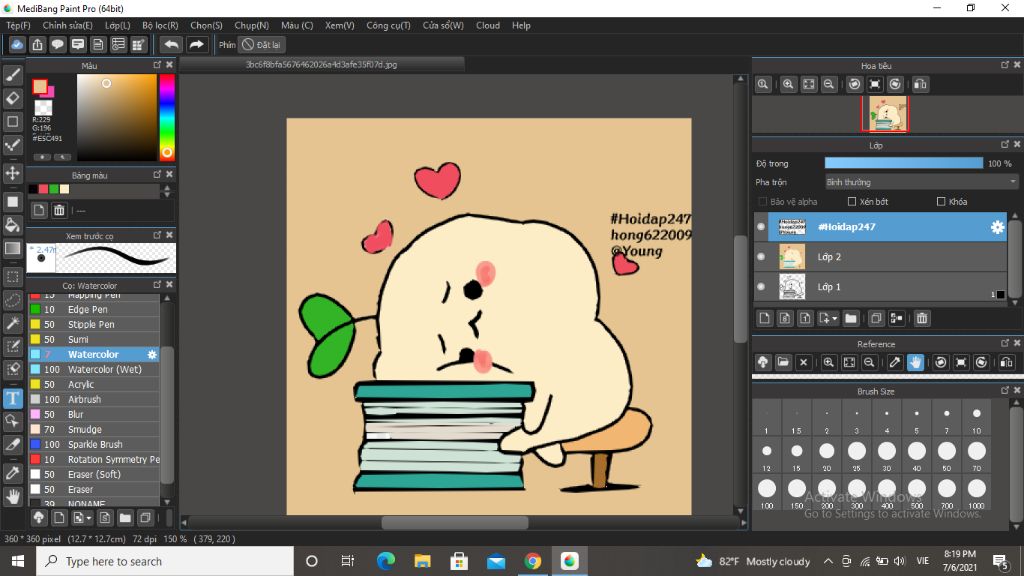Select the Hand pan tool
1024x576 pixels.
click(x=13, y=496)
